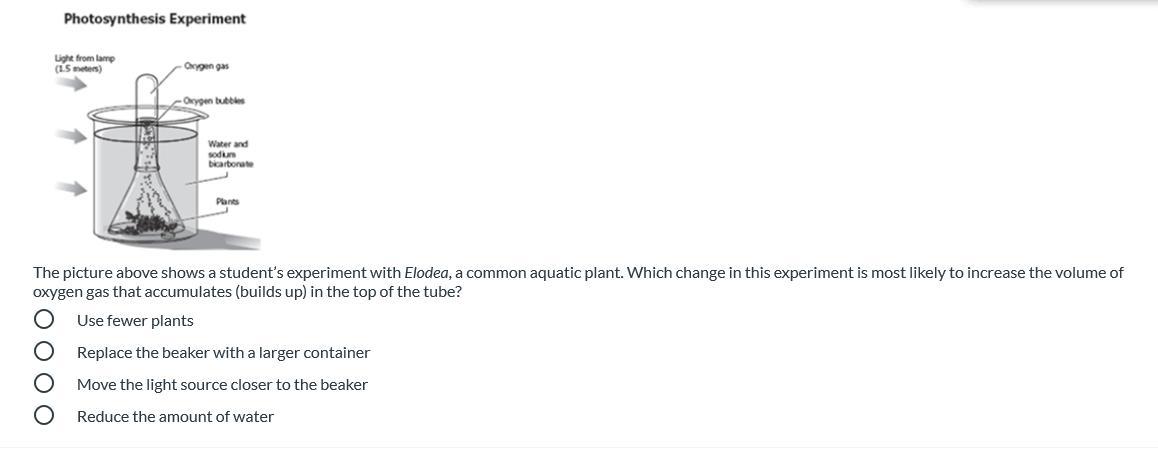1158x457 pixels.
Task: Click the "Use fewer plants" answer text
Action: (x=135, y=320)
